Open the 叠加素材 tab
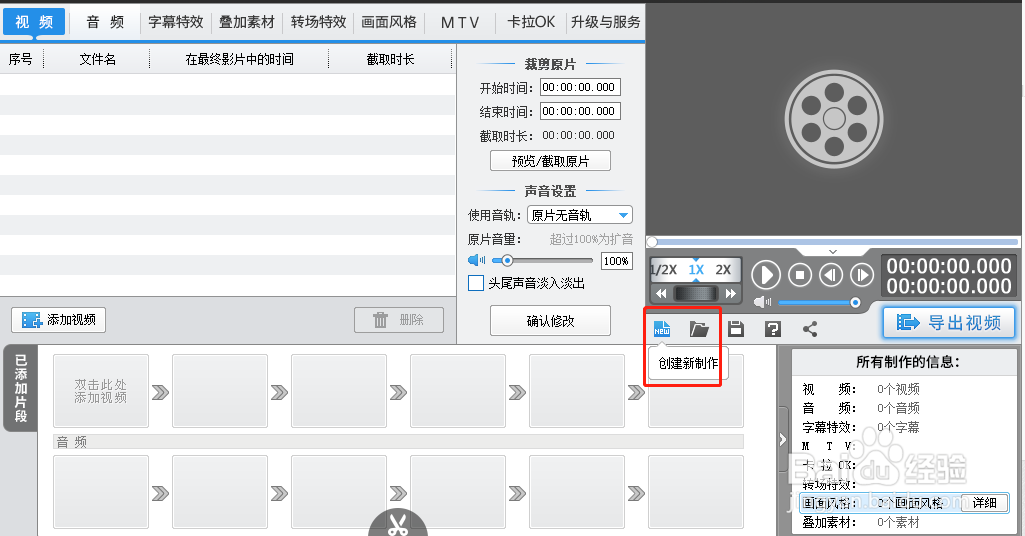Image resolution: width=1025 pixels, height=536 pixels. pos(246,22)
